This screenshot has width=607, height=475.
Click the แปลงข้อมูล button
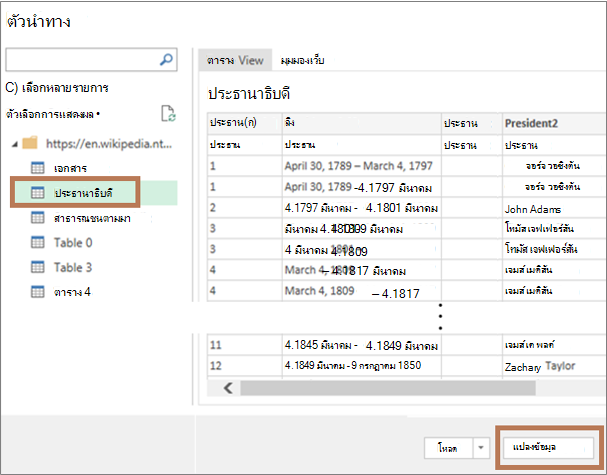pyautogui.click(x=548, y=447)
